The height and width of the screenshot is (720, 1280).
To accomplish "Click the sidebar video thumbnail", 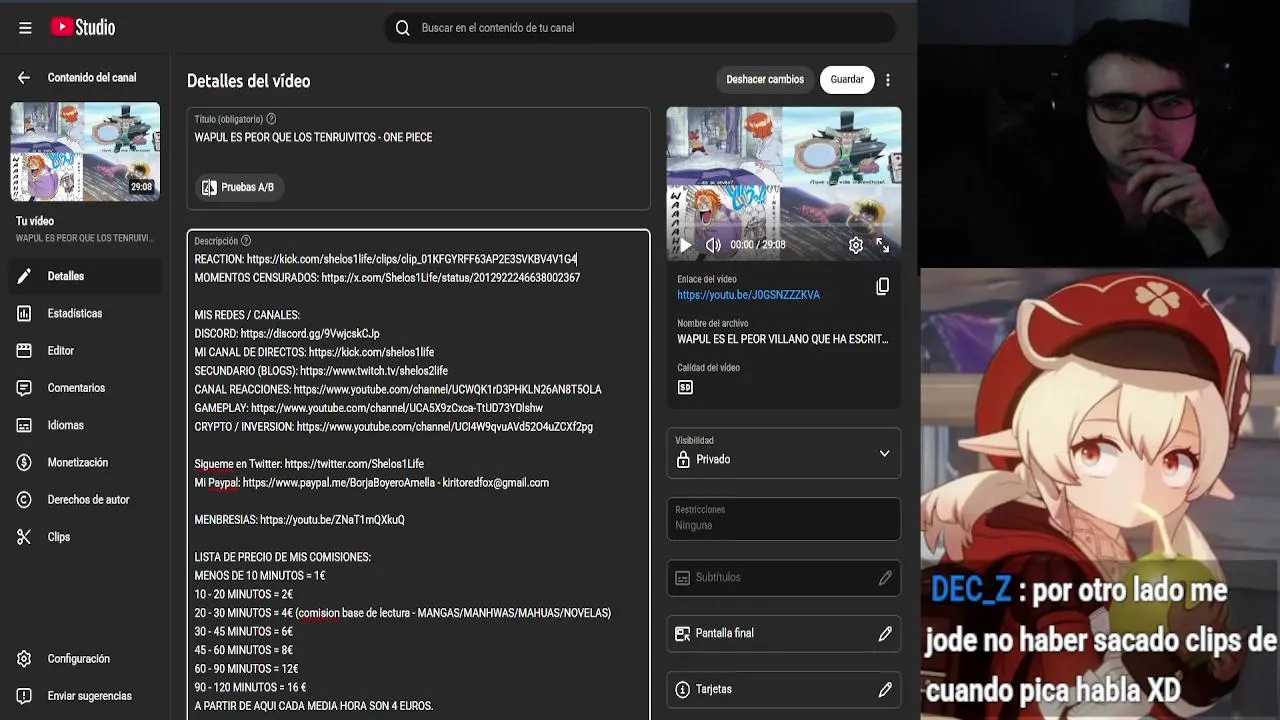I will coord(85,151).
